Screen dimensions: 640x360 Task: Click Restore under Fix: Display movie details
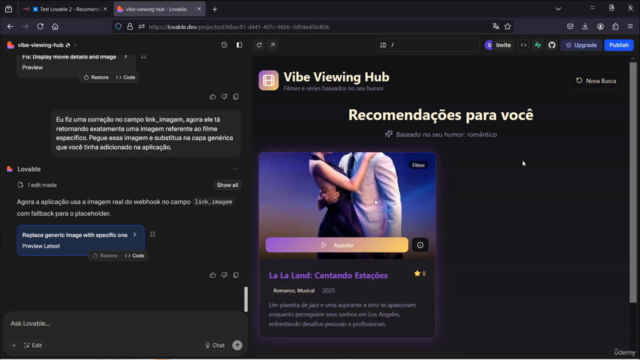[x=96, y=77]
